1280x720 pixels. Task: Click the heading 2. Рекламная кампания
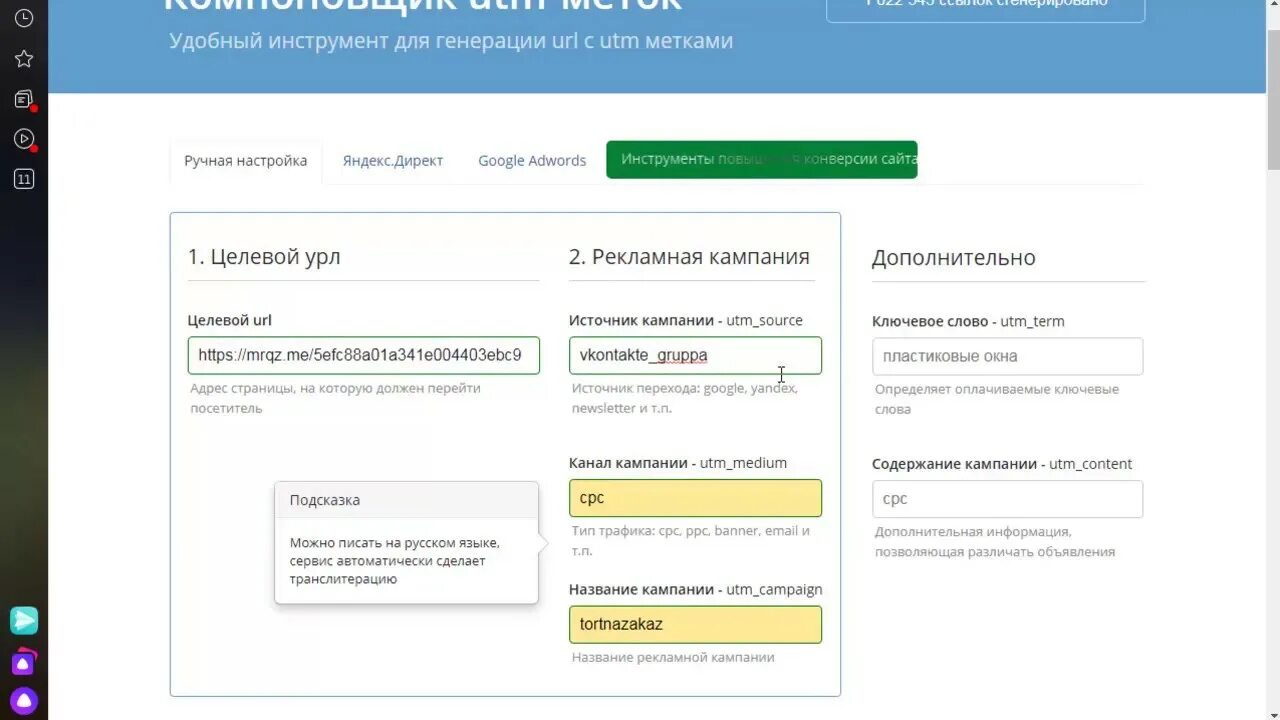(689, 257)
